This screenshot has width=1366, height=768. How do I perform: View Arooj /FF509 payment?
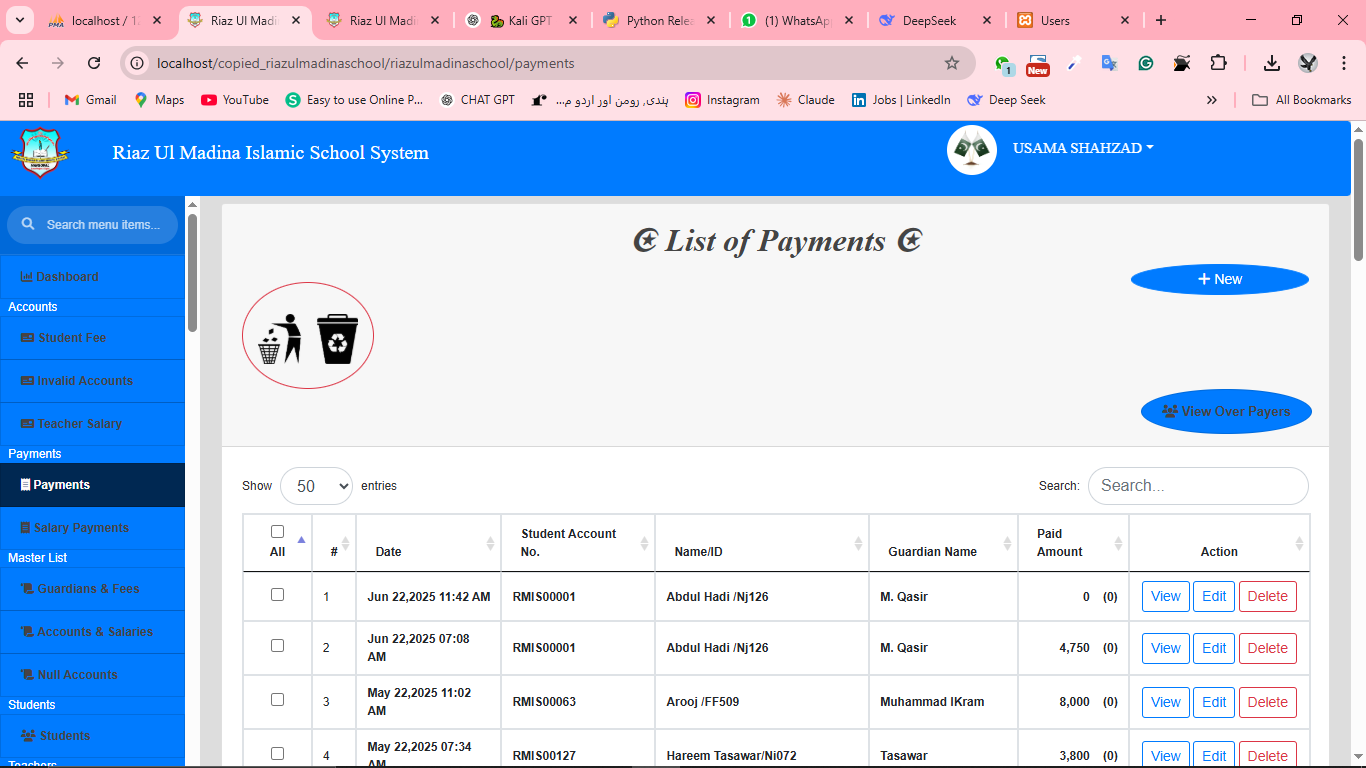[1166, 702]
